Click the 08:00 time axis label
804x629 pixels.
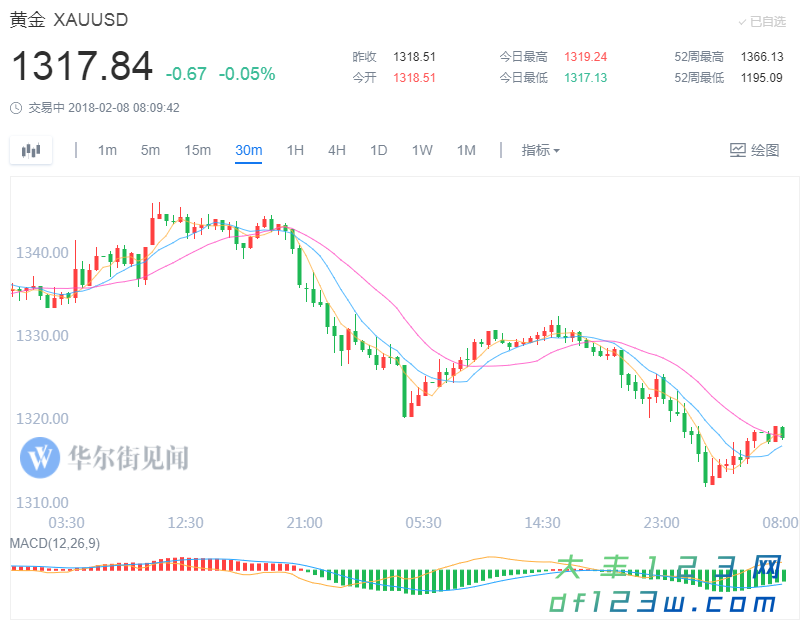pyautogui.click(x=780, y=523)
